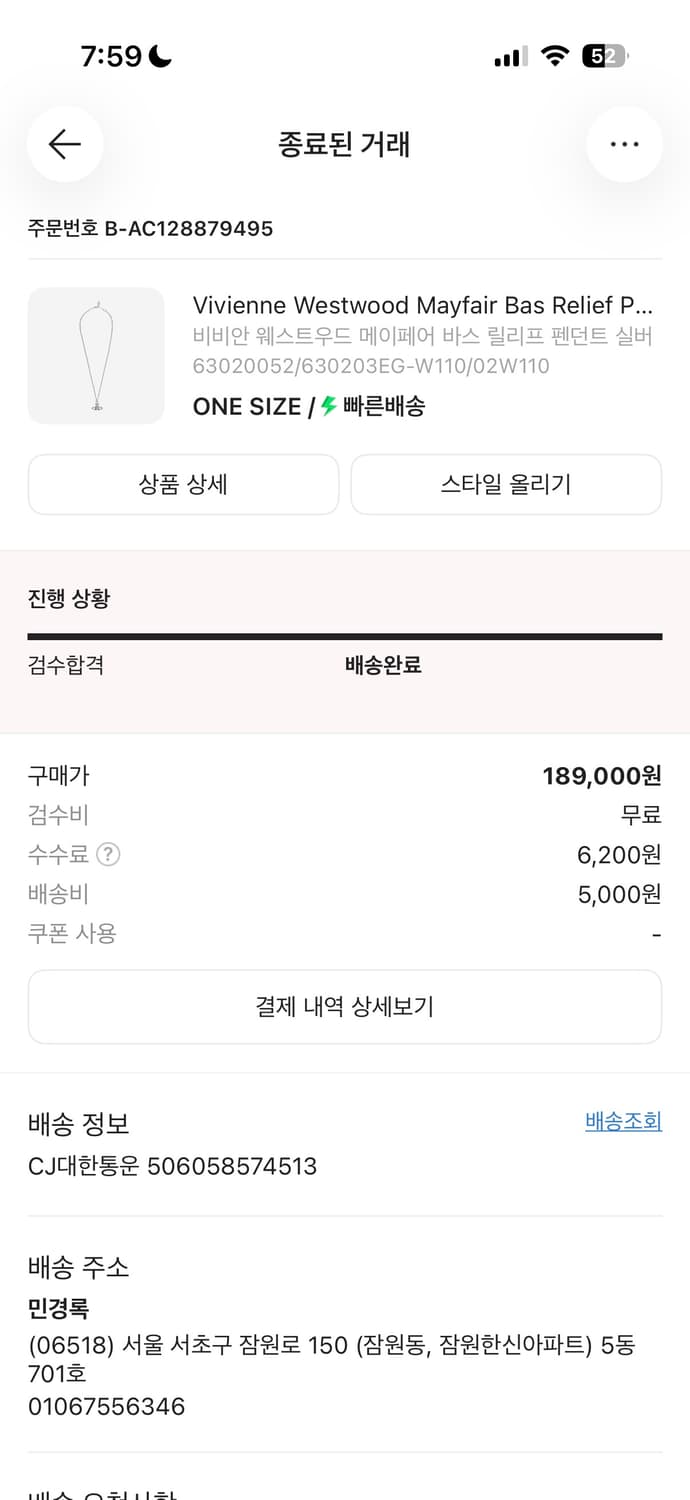
Task: Tap 스타일 올리기 to upload a style
Action: pos(506,484)
